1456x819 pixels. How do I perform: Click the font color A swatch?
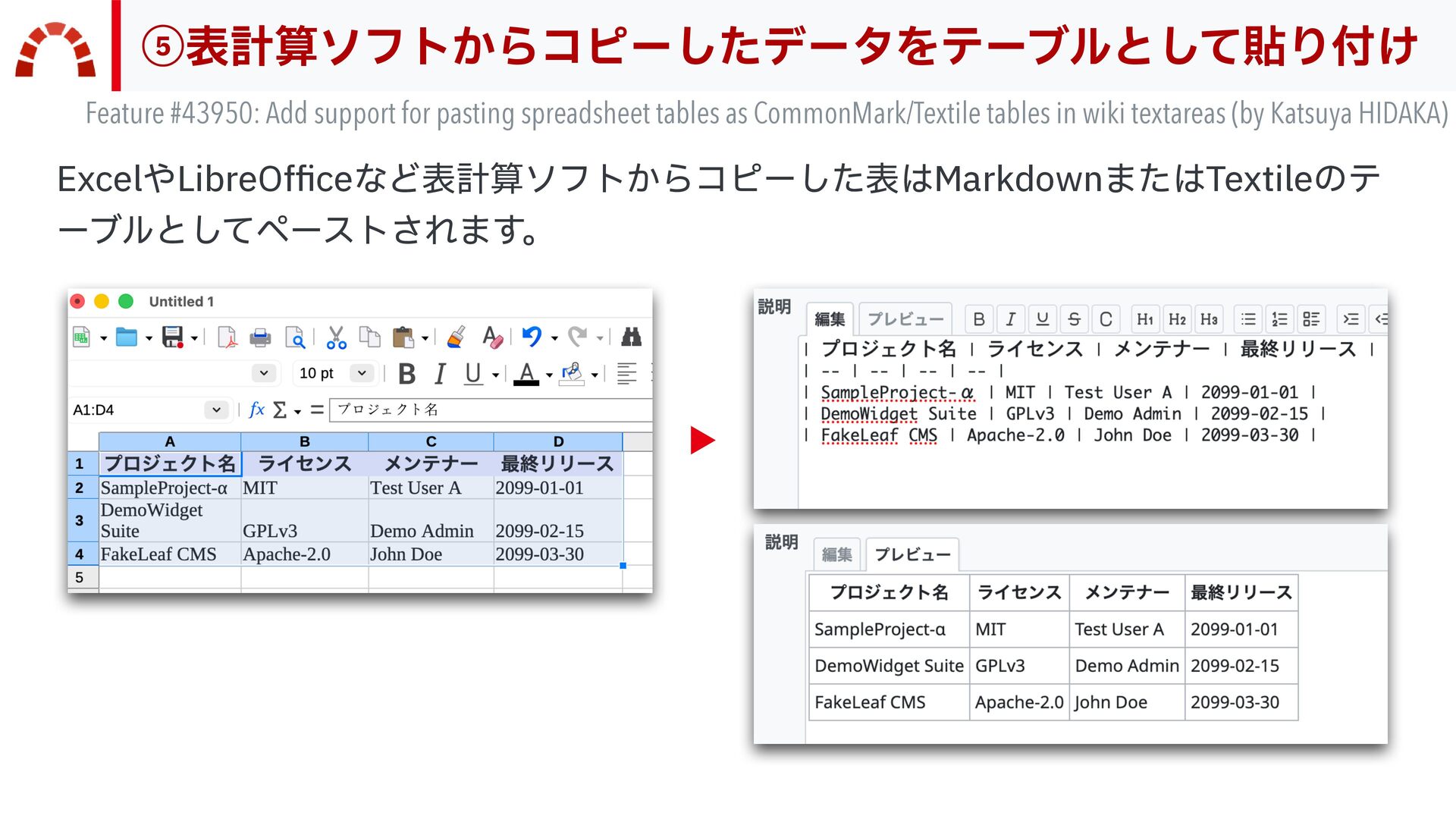point(526,374)
